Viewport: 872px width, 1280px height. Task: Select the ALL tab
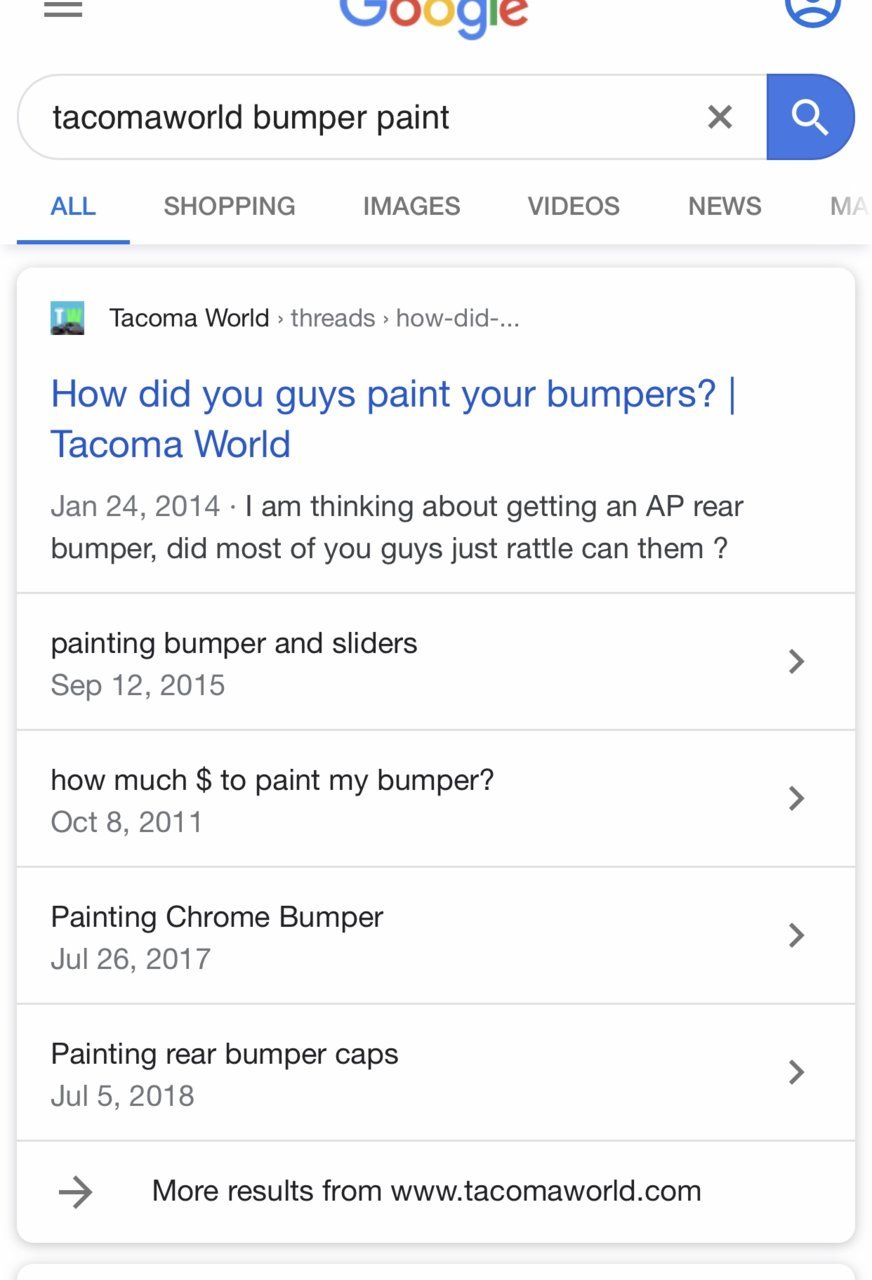tap(73, 207)
